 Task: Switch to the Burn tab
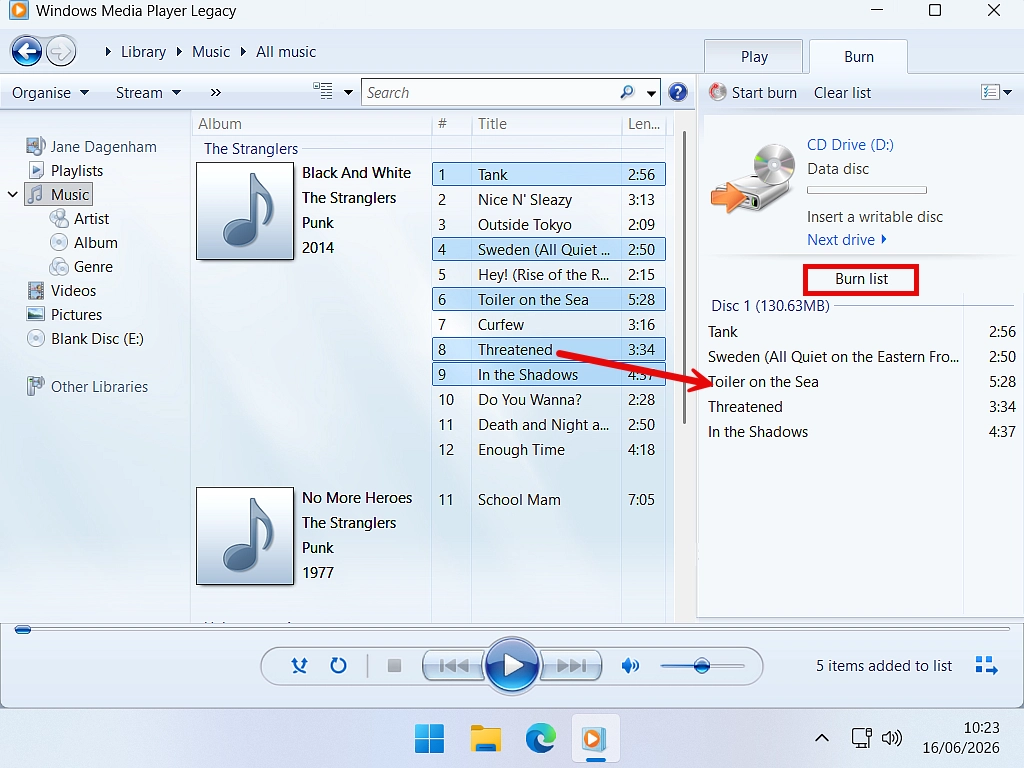(858, 57)
